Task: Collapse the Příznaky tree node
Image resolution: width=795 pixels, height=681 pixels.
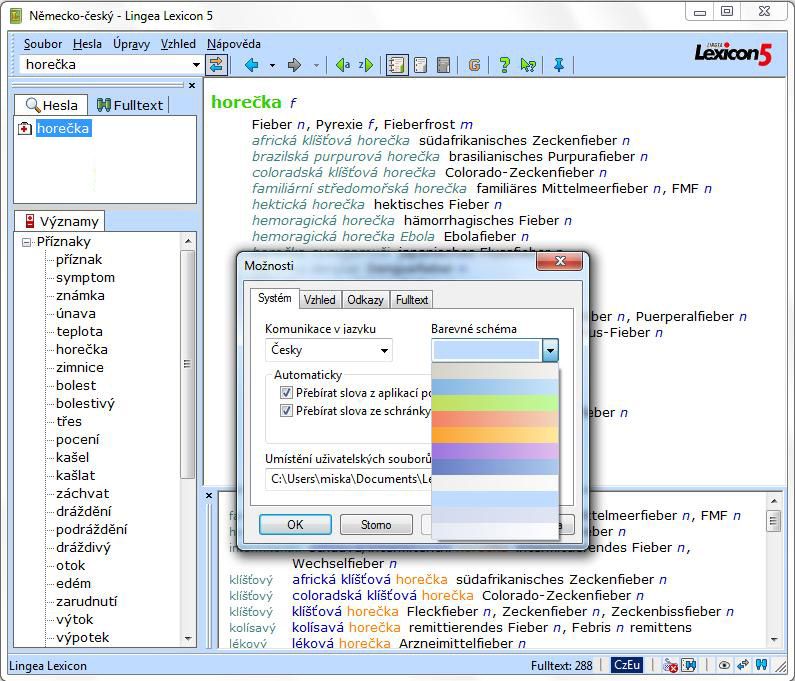Action: 26,242
